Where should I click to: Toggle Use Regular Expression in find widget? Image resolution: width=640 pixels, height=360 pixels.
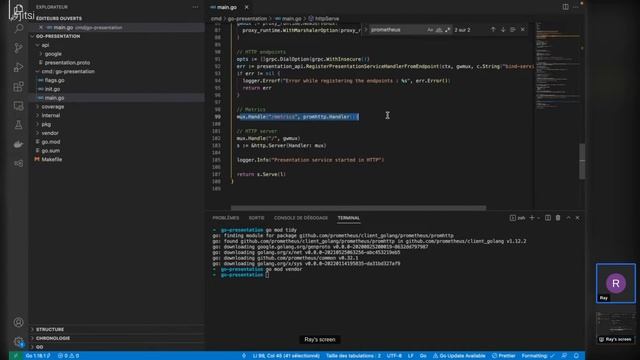(448, 30)
